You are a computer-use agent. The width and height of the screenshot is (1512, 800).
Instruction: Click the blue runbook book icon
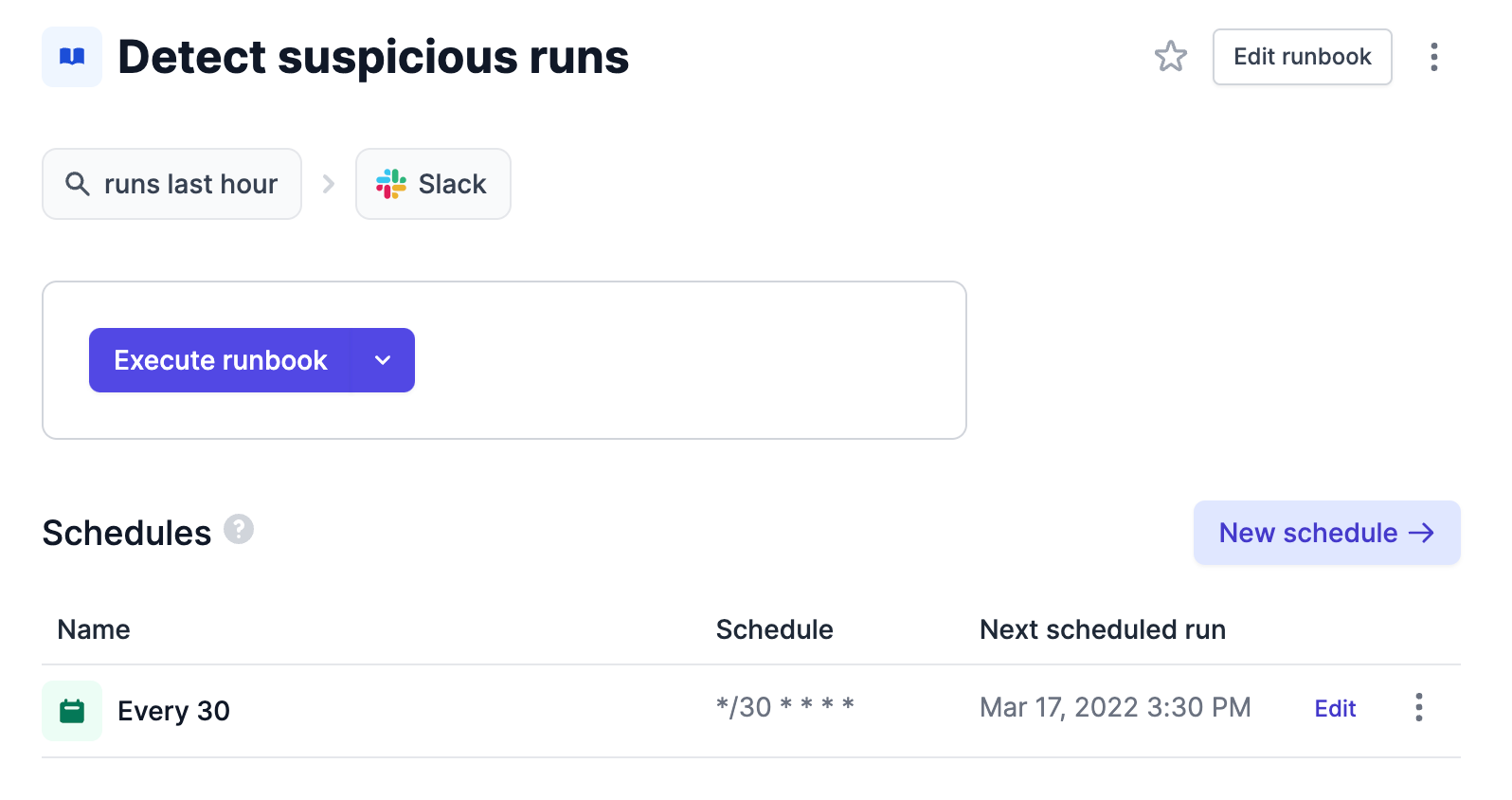click(x=72, y=57)
